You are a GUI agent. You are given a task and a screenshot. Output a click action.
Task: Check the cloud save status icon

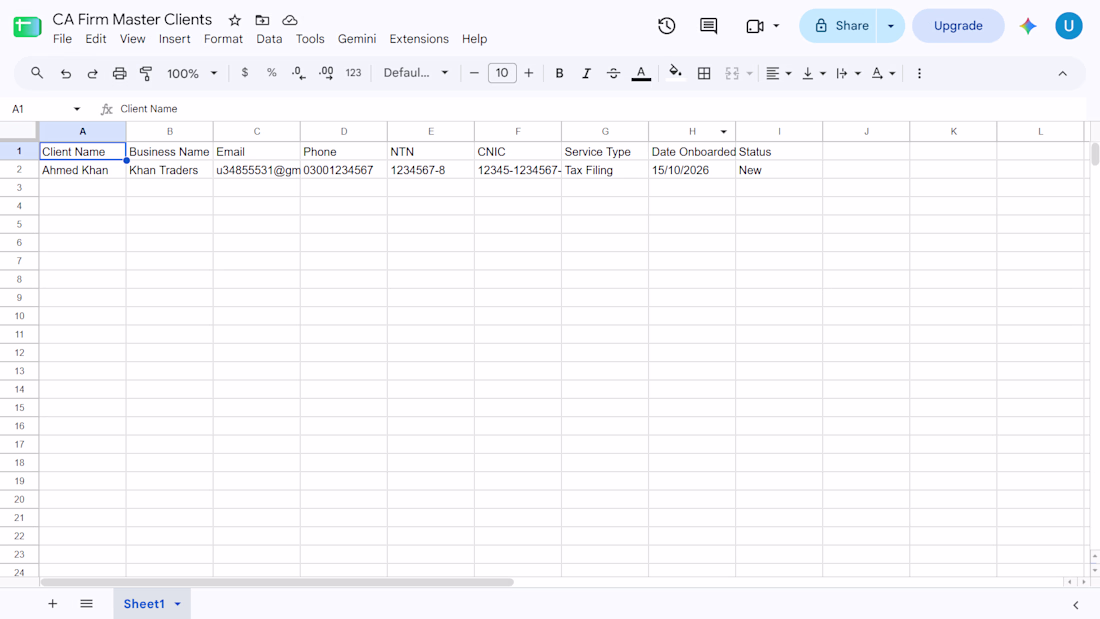290,20
